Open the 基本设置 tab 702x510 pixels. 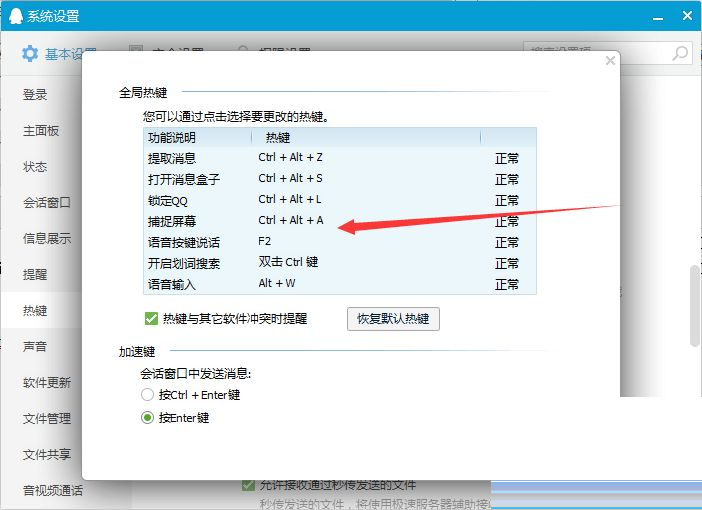58,54
